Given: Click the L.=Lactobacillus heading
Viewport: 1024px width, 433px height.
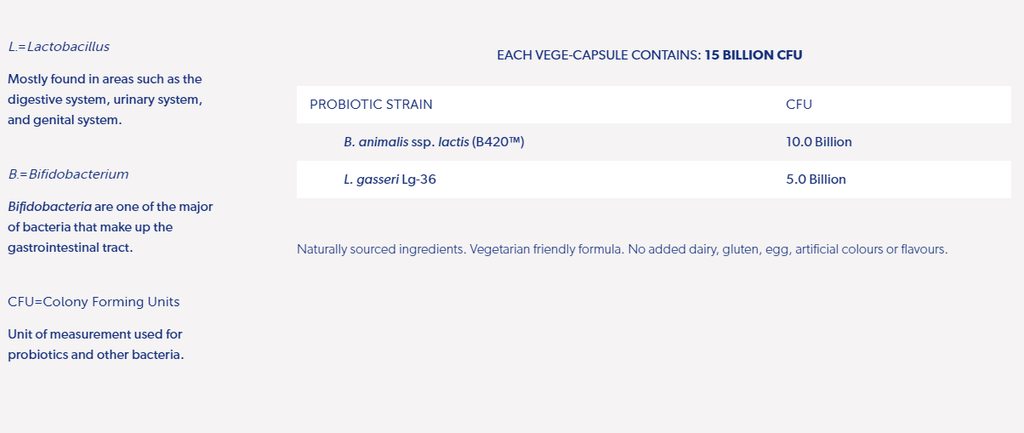Looking at the screenshot, I should [x=59, y=47].
